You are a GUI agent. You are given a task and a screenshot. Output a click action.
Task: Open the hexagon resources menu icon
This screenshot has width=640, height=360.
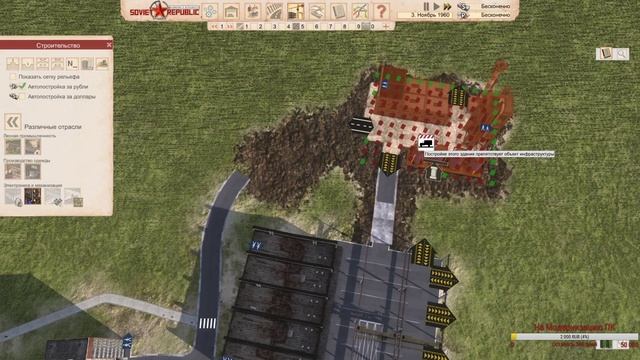(x=210, y=11)
